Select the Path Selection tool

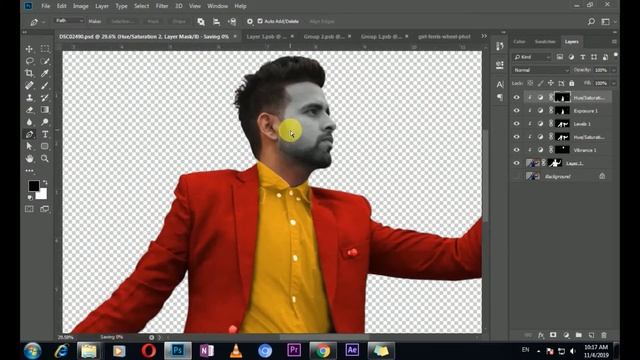29,146
